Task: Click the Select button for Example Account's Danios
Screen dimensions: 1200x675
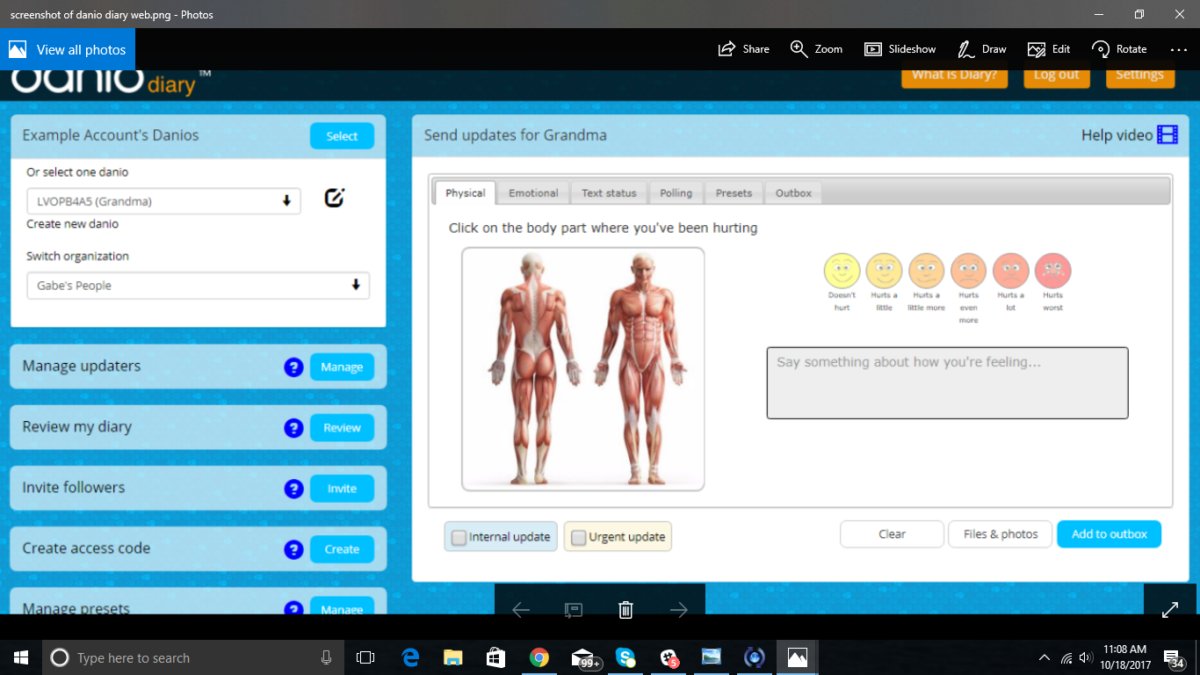Action: tap(342, 136)
